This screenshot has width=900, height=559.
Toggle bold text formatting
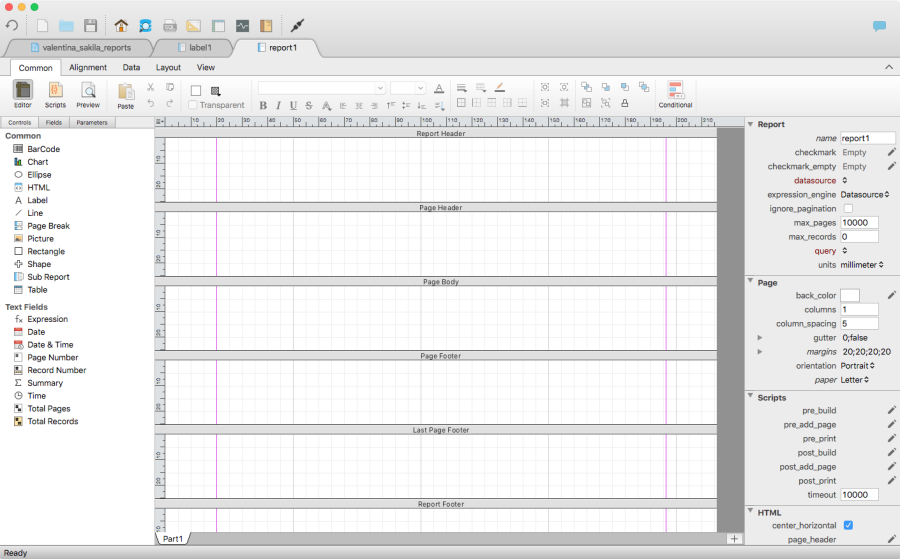pyautogui.click(x=263, y=105)
